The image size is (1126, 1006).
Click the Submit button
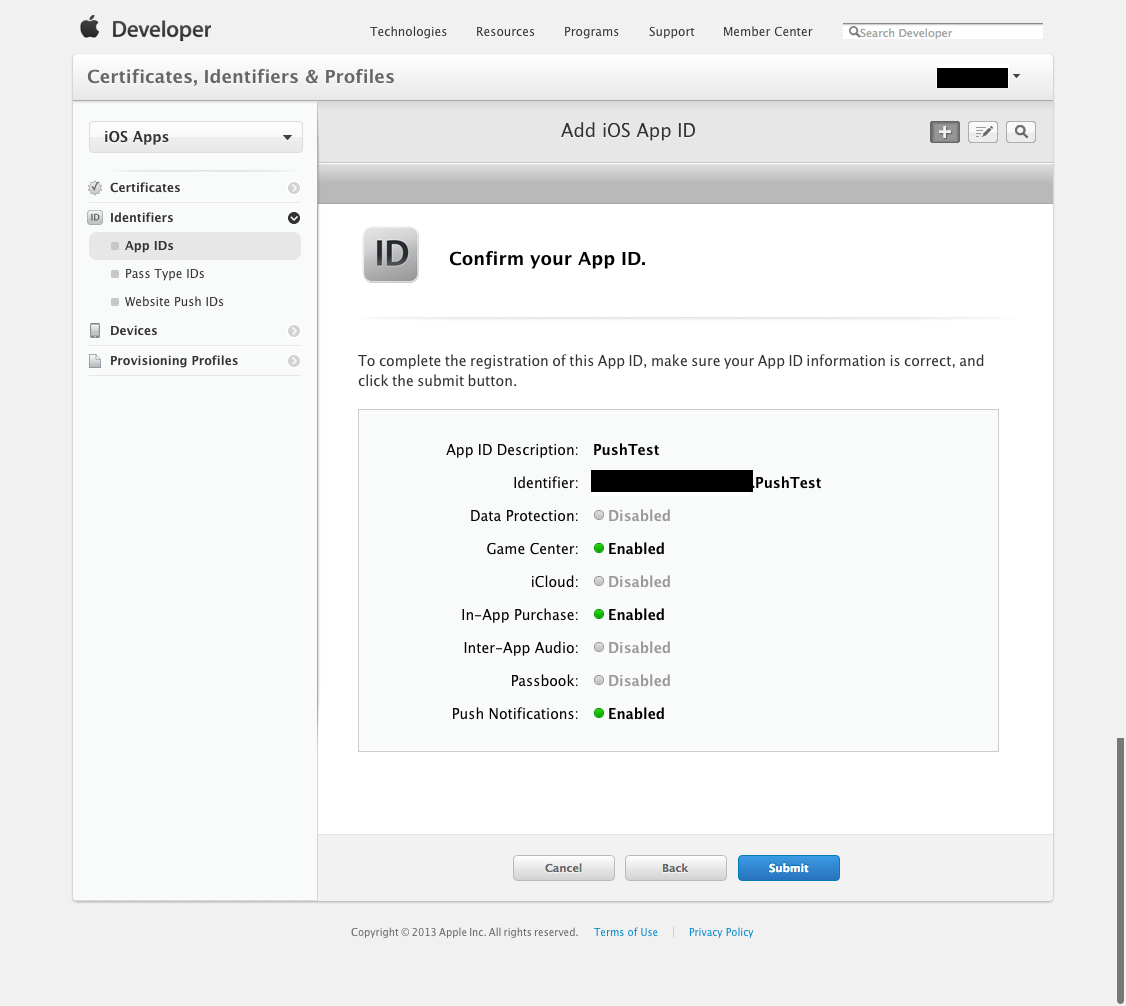[788, 867]
